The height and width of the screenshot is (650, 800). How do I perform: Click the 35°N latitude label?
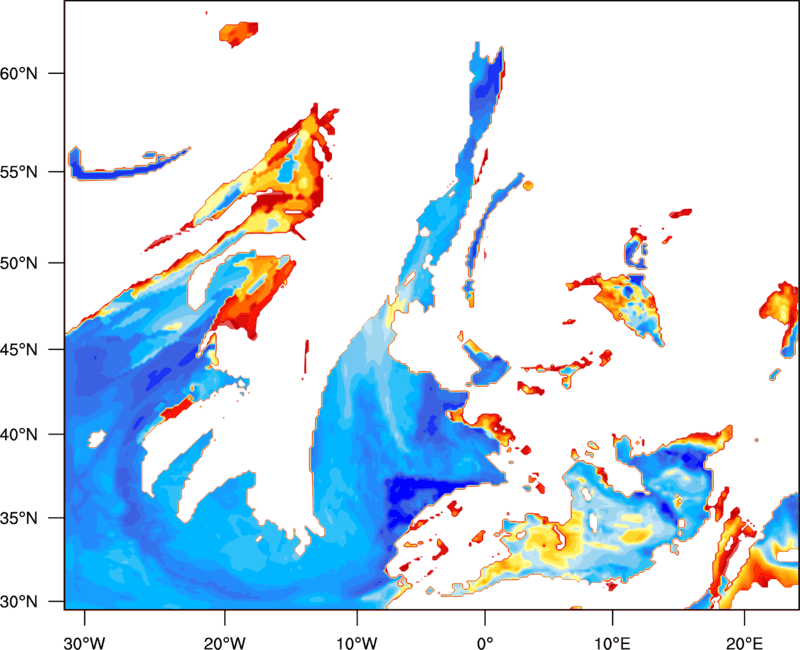click(19, 518)
